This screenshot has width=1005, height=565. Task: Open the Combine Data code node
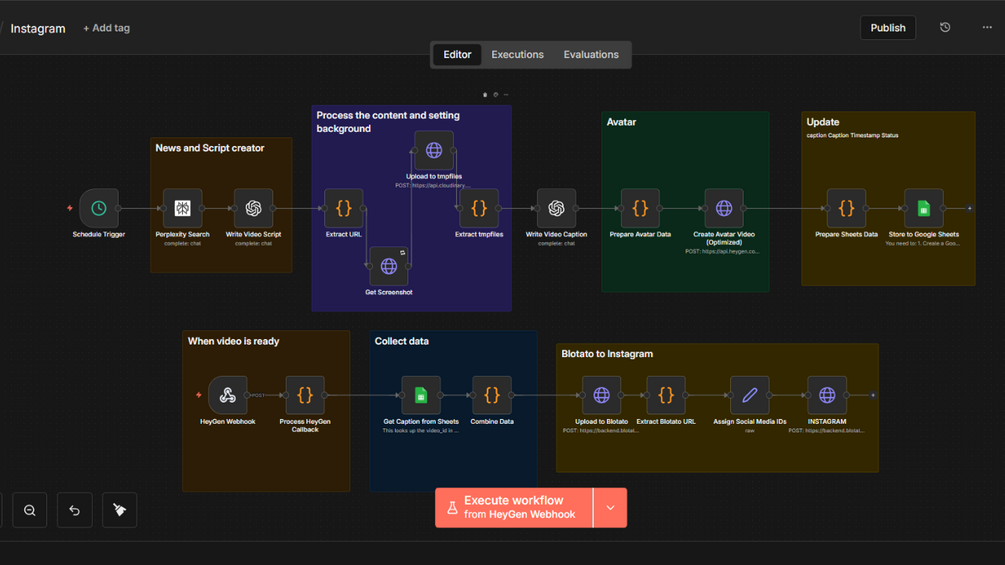pos(492,395)
